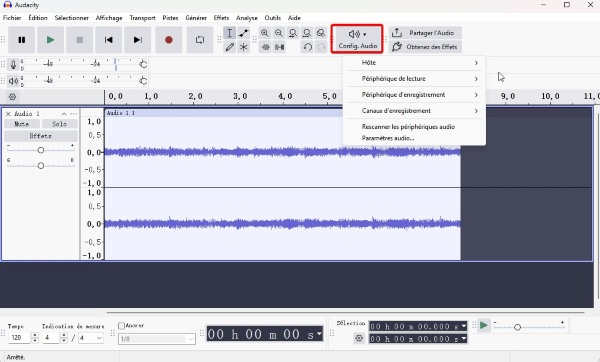Screen dimensions: 600x362
Task: Adjust the playback speed slider
Action: point(517,327)
